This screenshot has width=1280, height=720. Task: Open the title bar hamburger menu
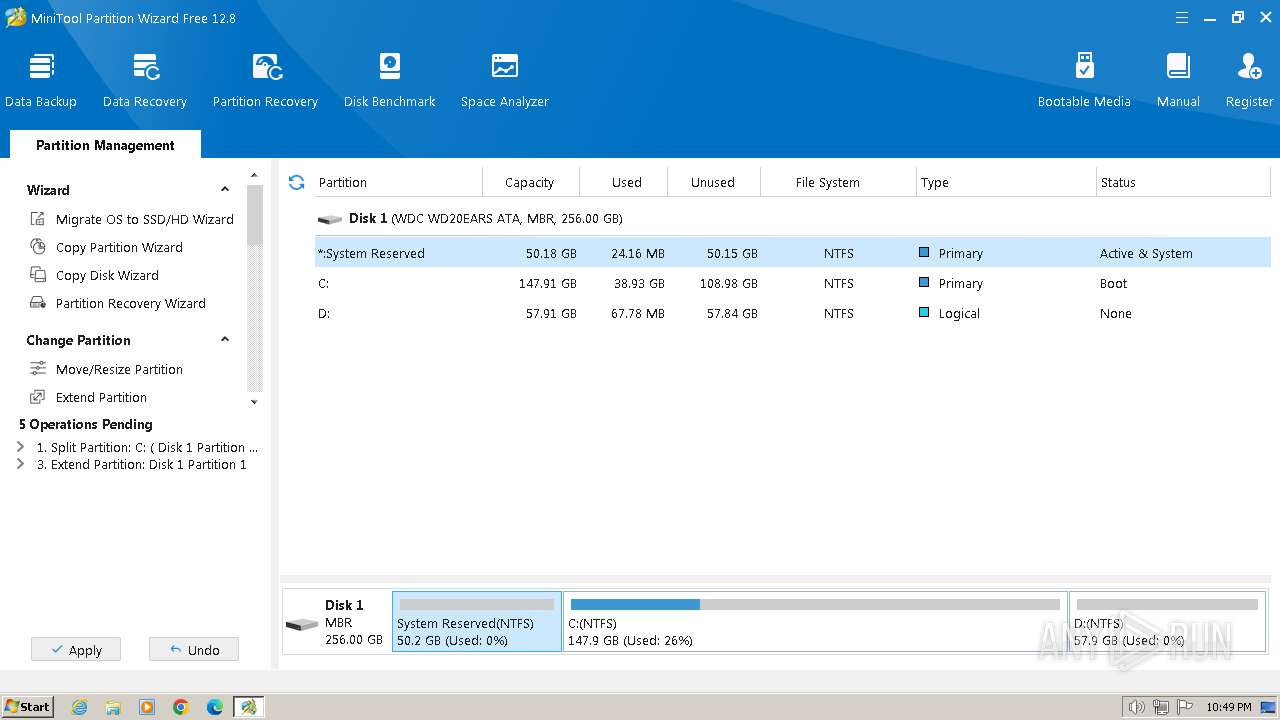(x=1182, y=18)
